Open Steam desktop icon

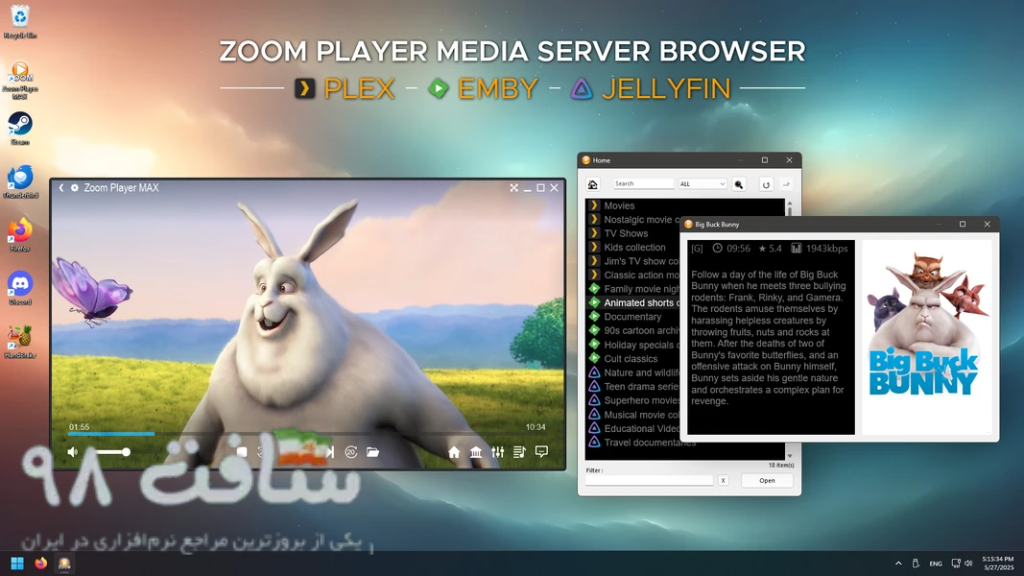tap(20, 128)
